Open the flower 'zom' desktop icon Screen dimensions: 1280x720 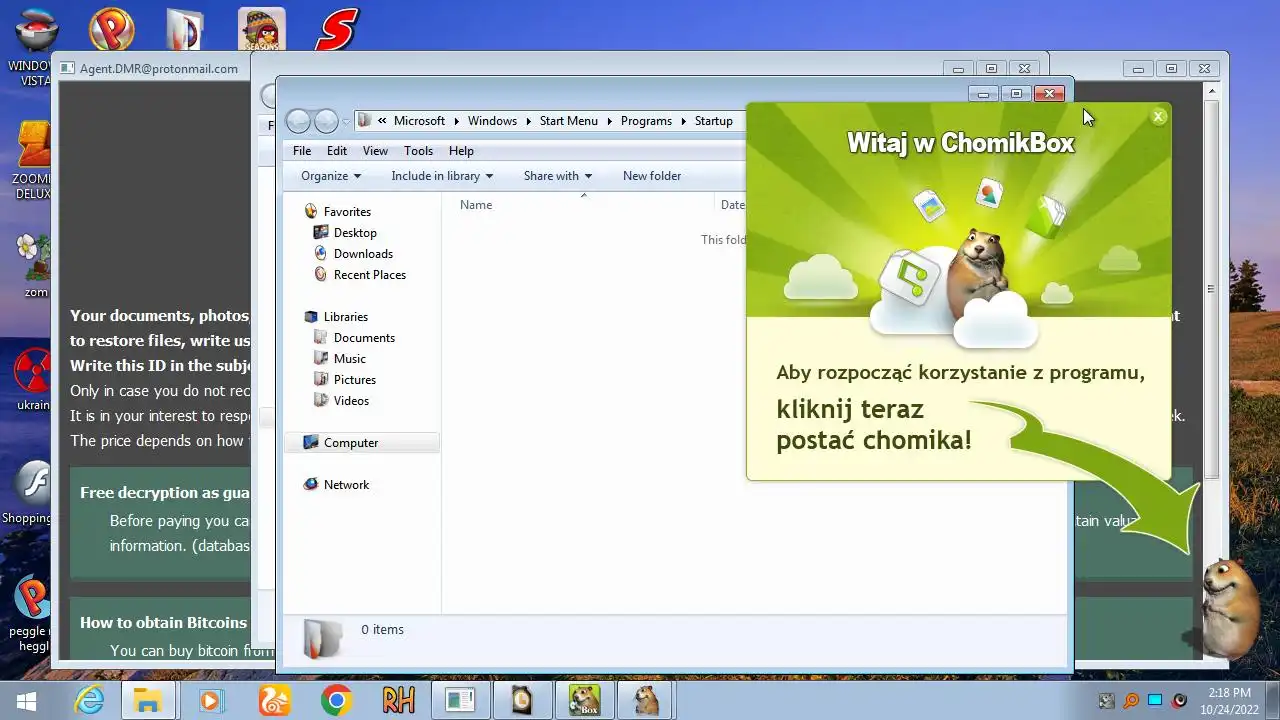34,266
